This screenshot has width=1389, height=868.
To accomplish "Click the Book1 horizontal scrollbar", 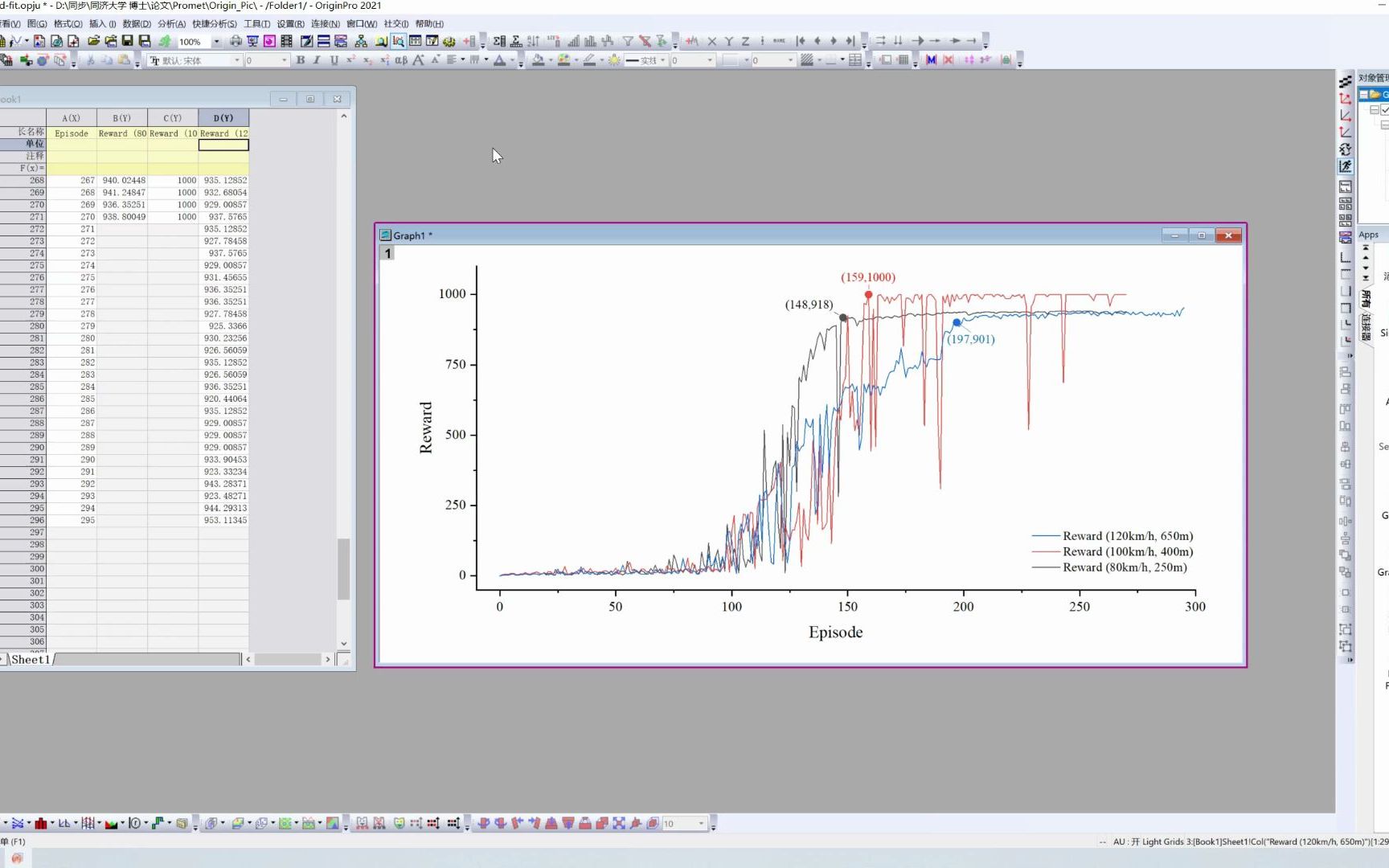I will point(288,659).
